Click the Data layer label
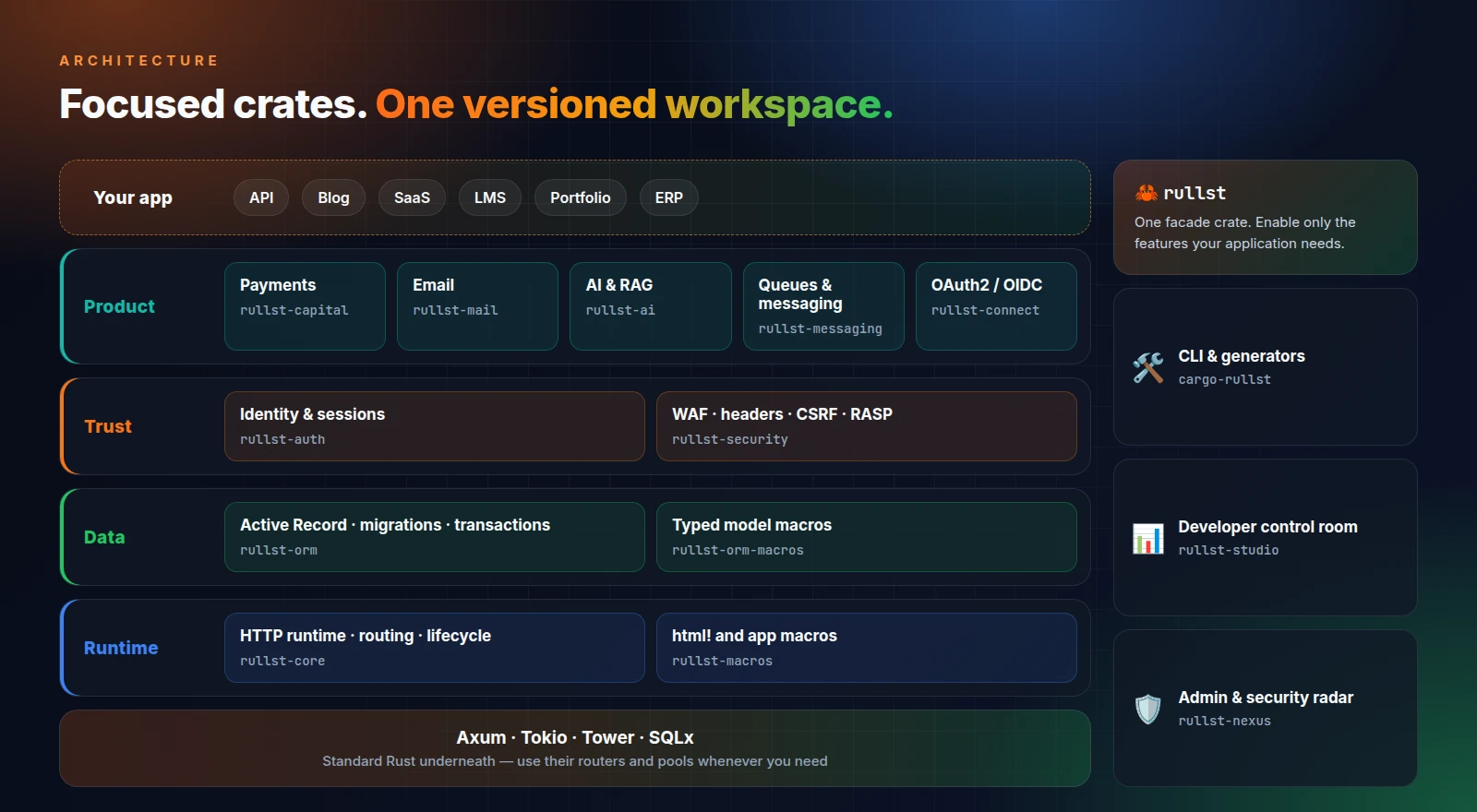 tap(104, 537)
